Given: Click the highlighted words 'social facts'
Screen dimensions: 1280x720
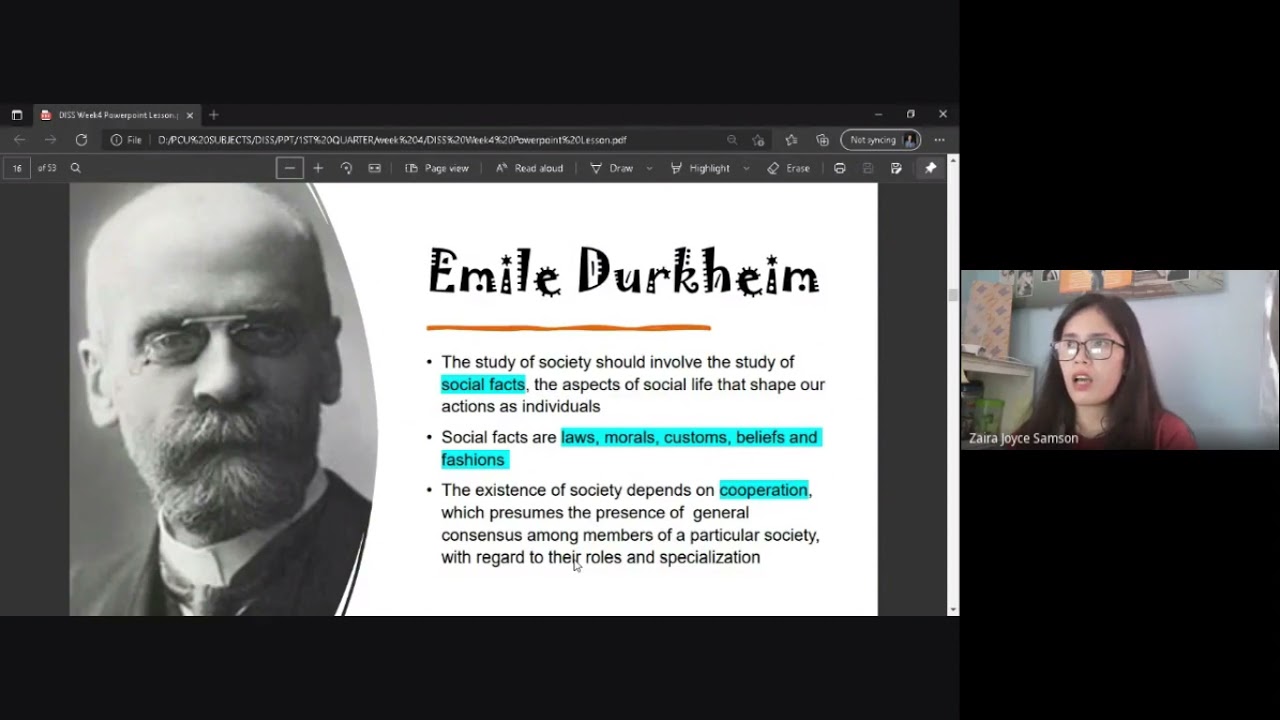Looking at the screenshot, I should [483, 384].
